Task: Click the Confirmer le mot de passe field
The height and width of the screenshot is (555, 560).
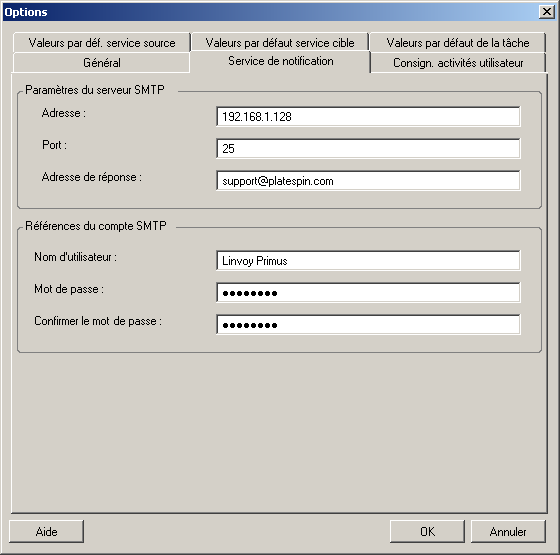Action: tap(368, 325)
